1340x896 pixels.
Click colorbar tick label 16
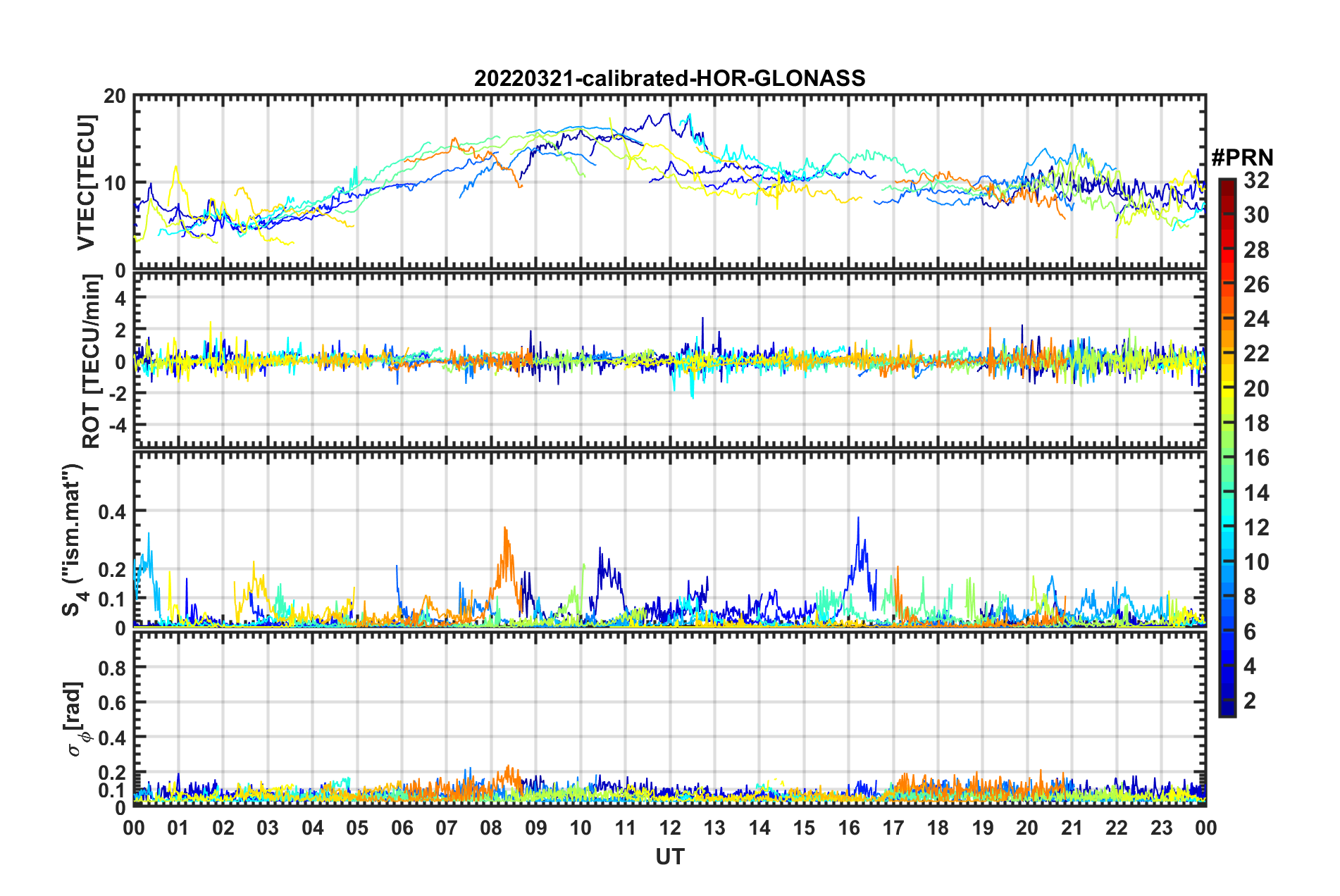tap(1256, 458)
